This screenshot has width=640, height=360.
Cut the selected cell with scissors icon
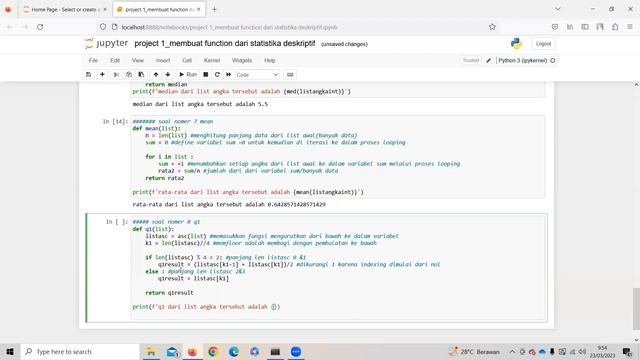point(116,75)
